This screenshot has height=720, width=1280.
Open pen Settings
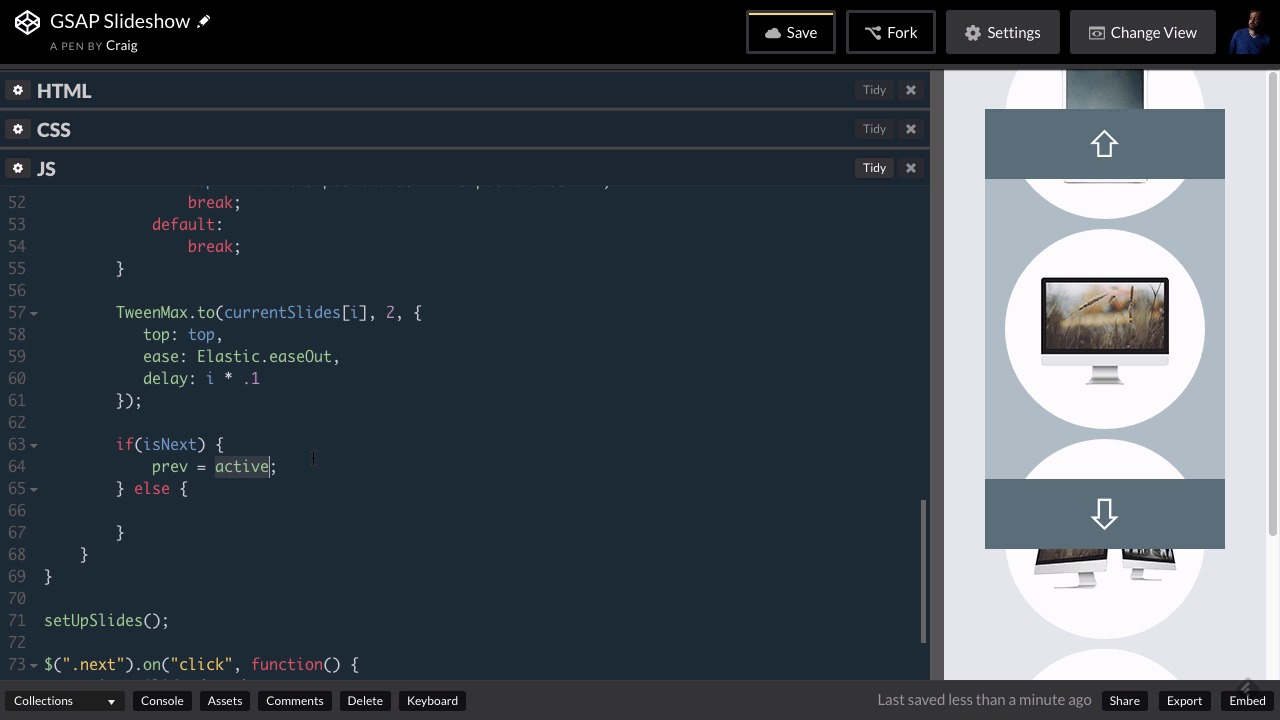click(x=1002, y=32)
